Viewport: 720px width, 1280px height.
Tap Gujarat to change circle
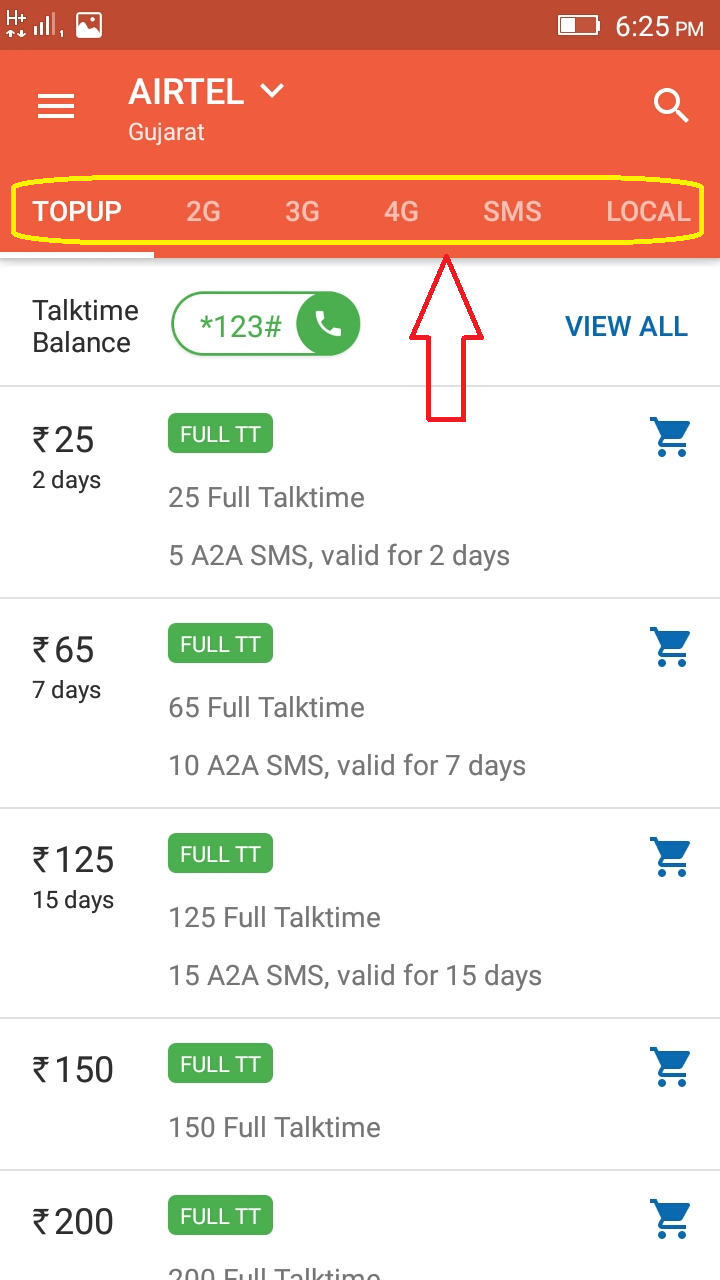(166, 131)
